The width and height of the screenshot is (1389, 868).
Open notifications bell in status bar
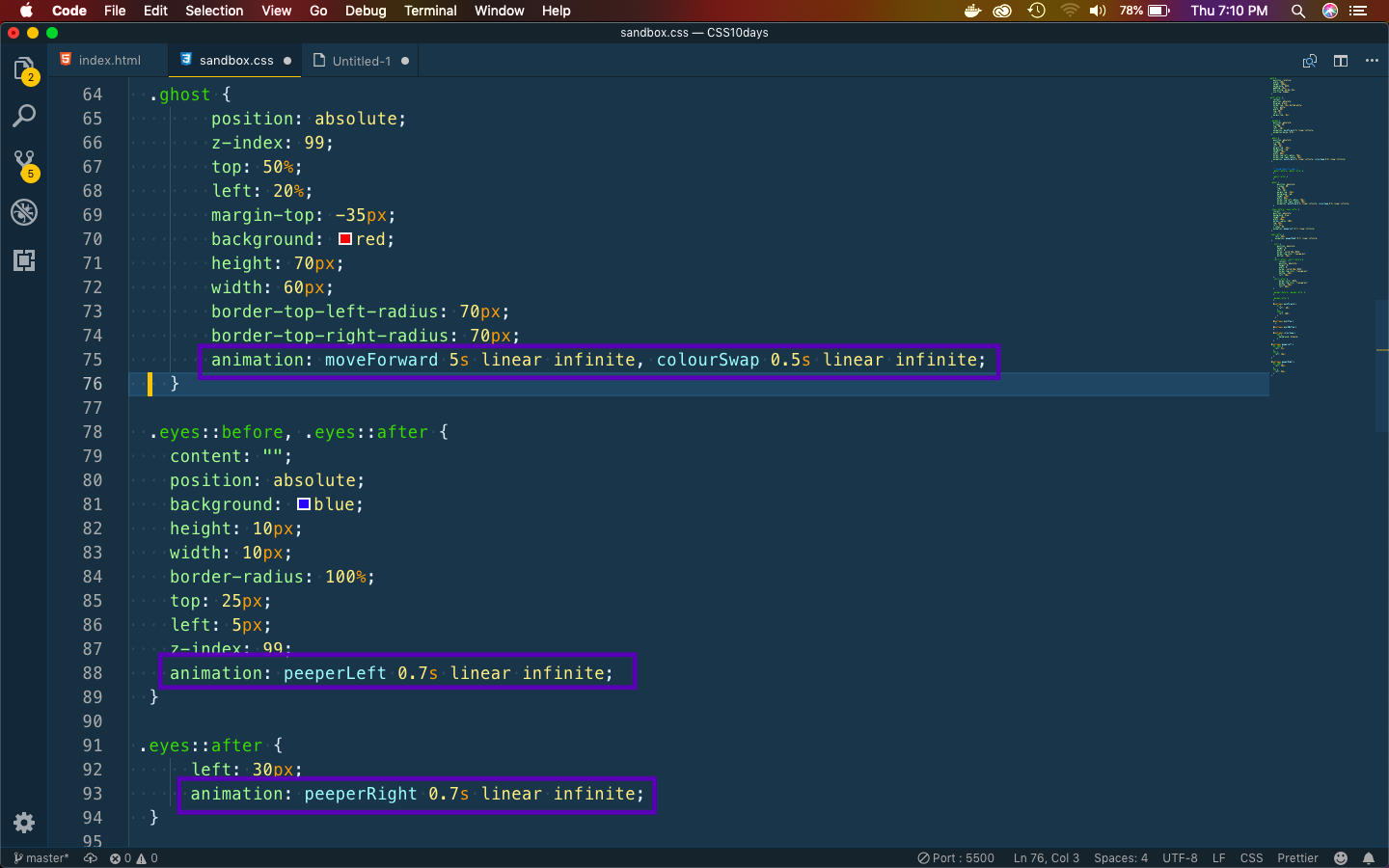[1369, 858]
